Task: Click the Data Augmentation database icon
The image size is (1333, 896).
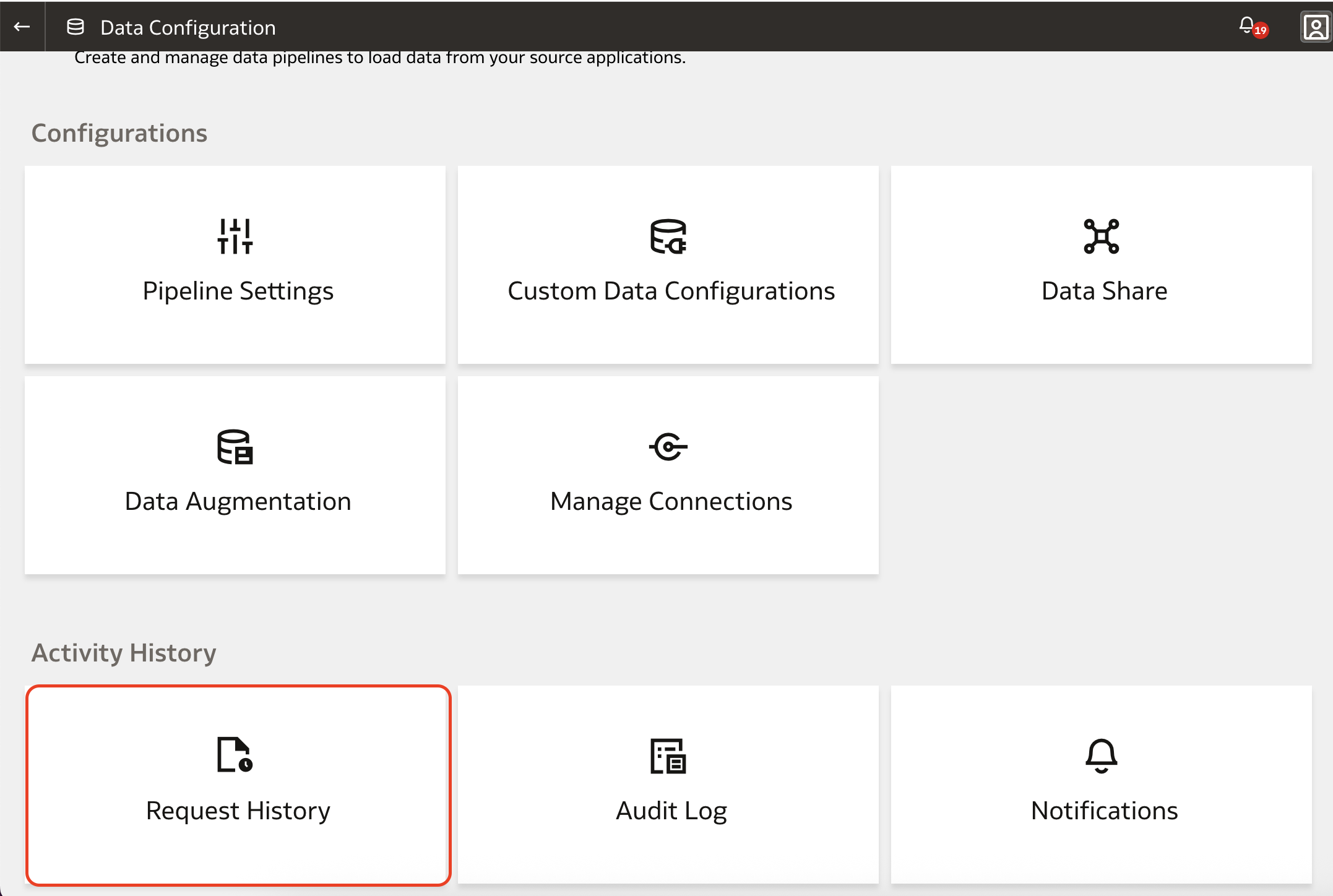Action: (235, 447)
